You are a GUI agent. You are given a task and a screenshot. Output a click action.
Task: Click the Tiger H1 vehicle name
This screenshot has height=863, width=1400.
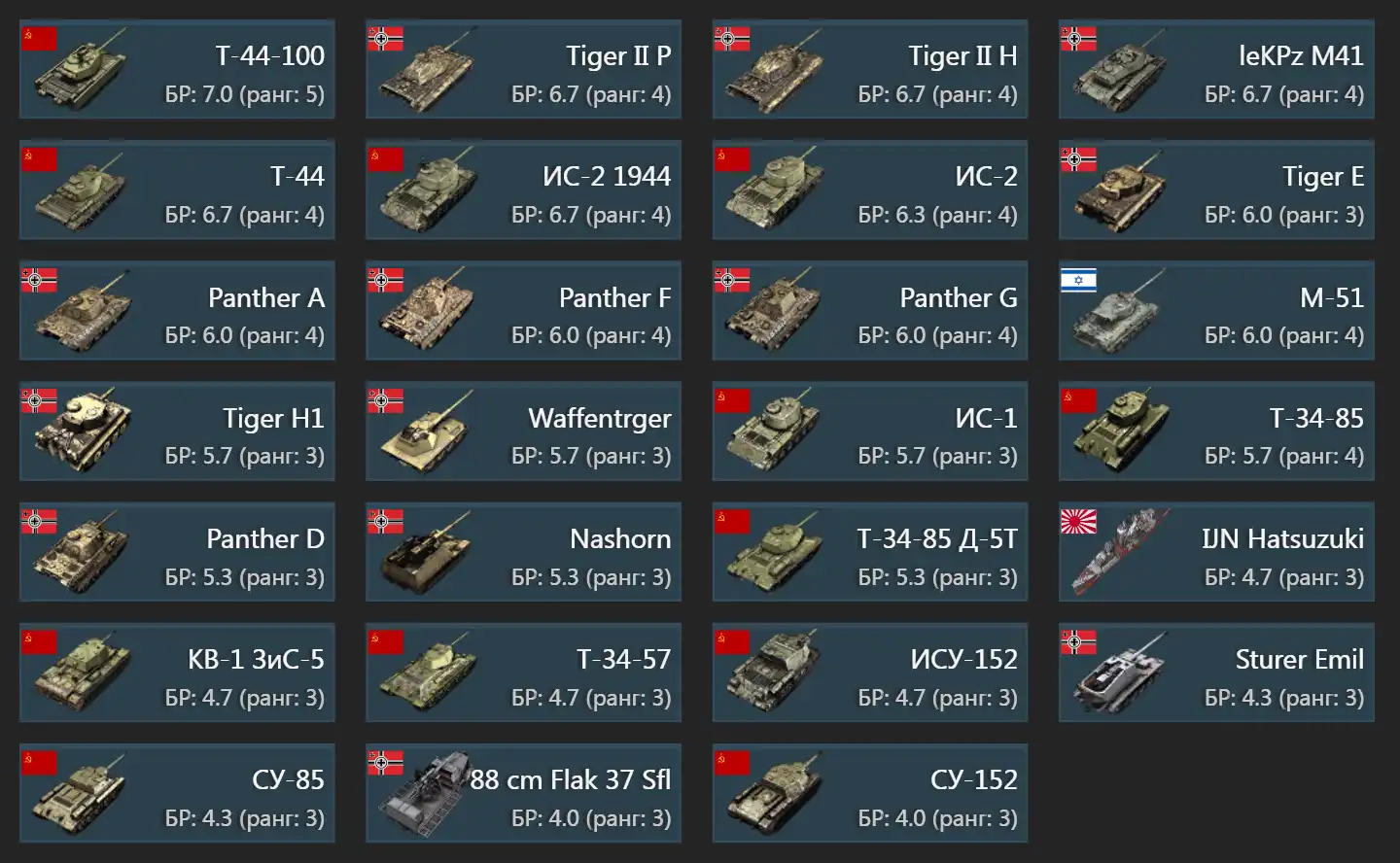tap(273, 418)
